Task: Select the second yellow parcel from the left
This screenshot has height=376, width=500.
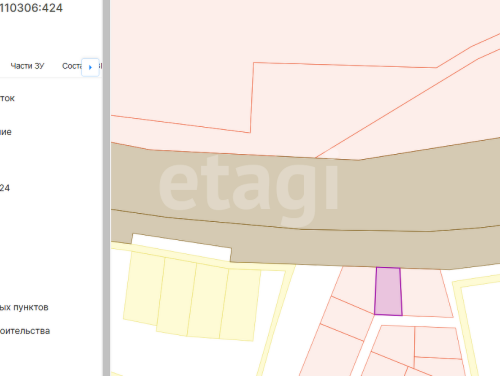Action: (x=176, y=296)
